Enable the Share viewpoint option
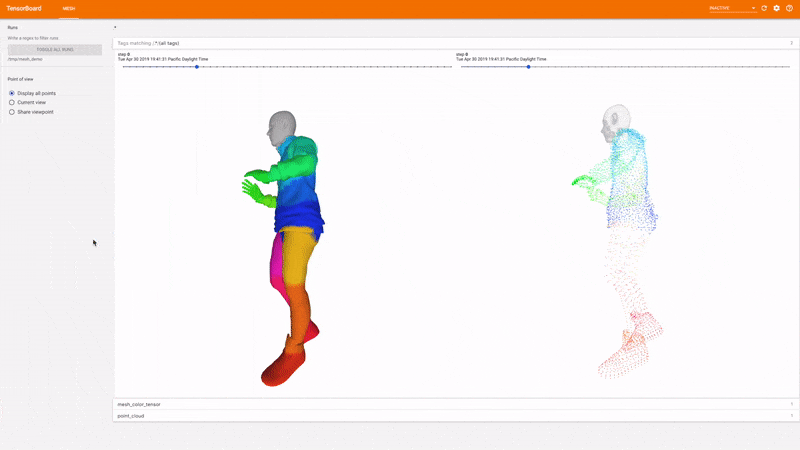This screenshot has height=450, width=800. [12, 112]
